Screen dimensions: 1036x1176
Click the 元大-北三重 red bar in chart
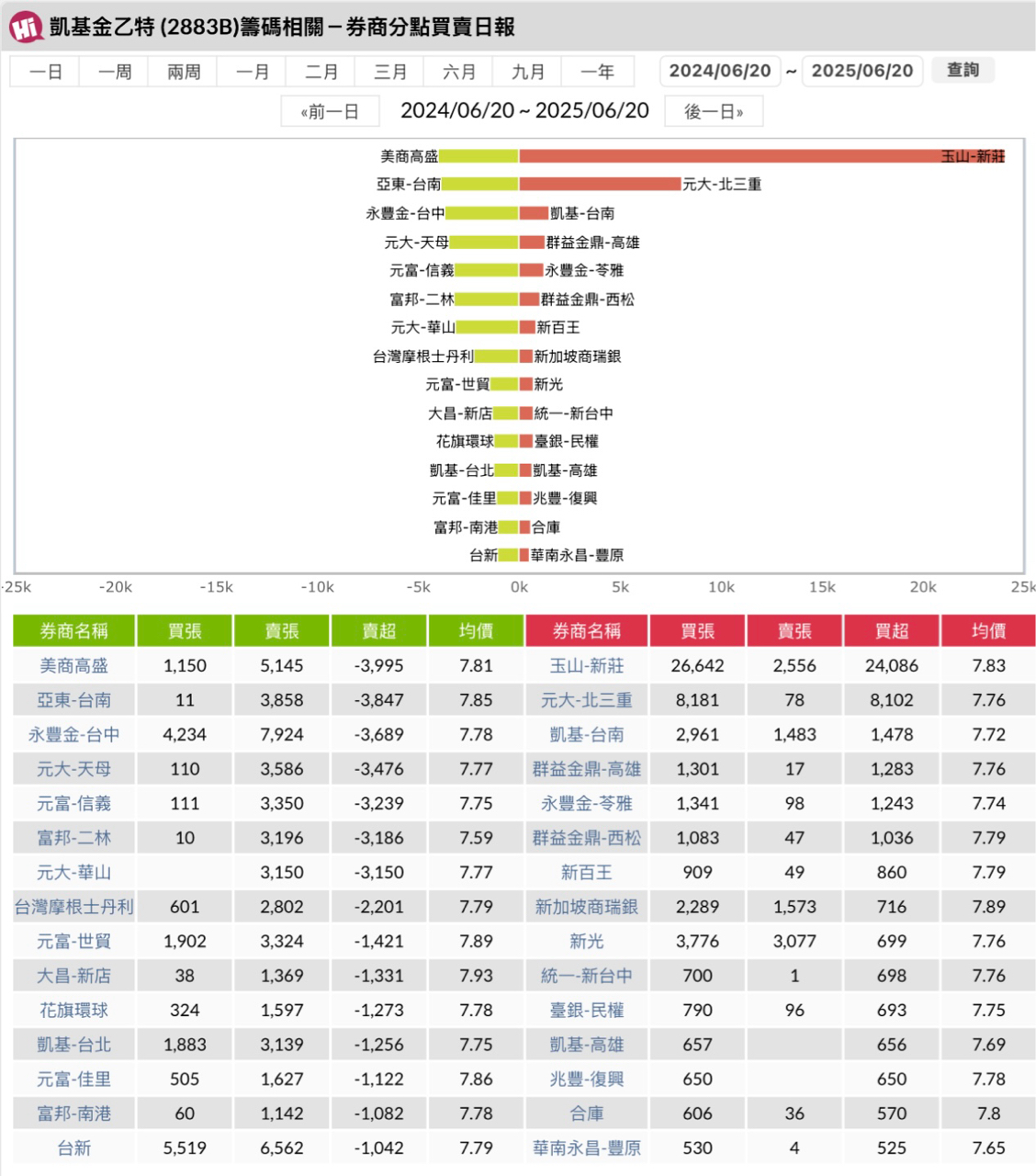point(600,185)
